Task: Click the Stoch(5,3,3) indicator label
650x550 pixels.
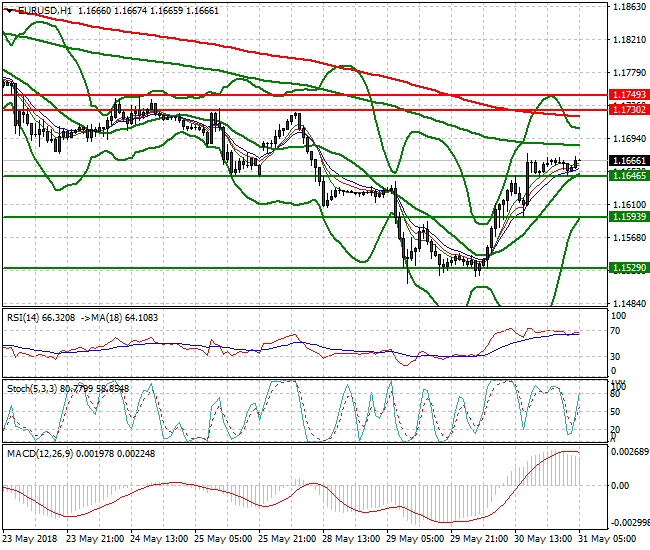Action: (x=33, y=389)
